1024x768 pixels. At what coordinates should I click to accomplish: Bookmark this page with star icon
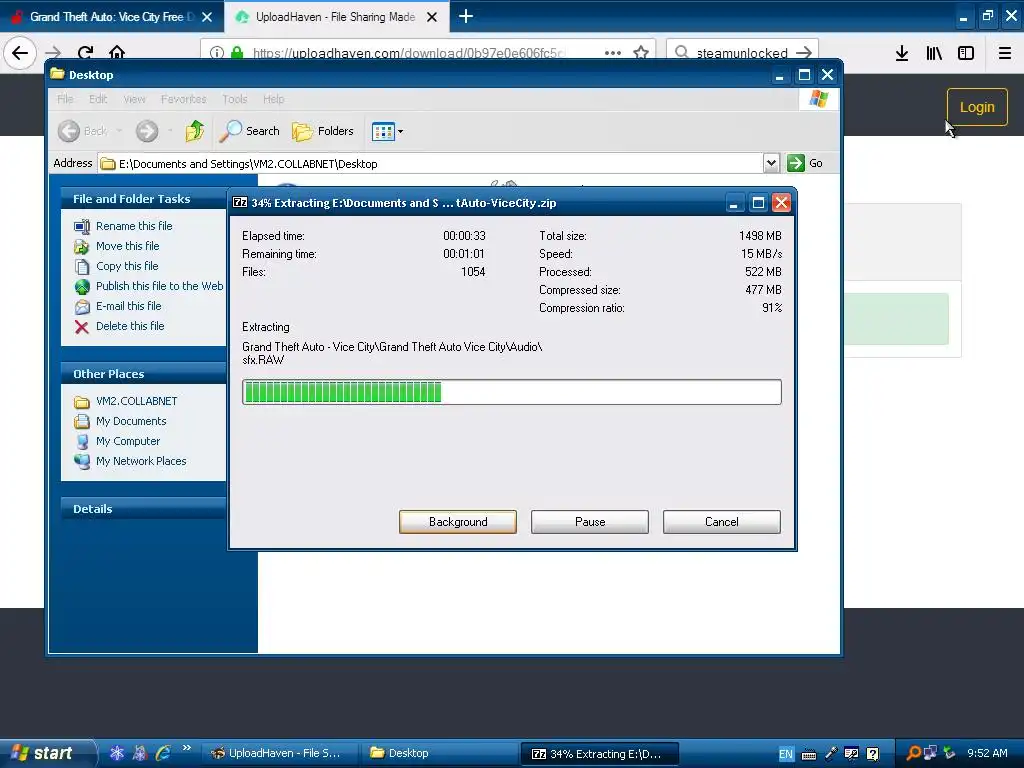click(641, 53)
